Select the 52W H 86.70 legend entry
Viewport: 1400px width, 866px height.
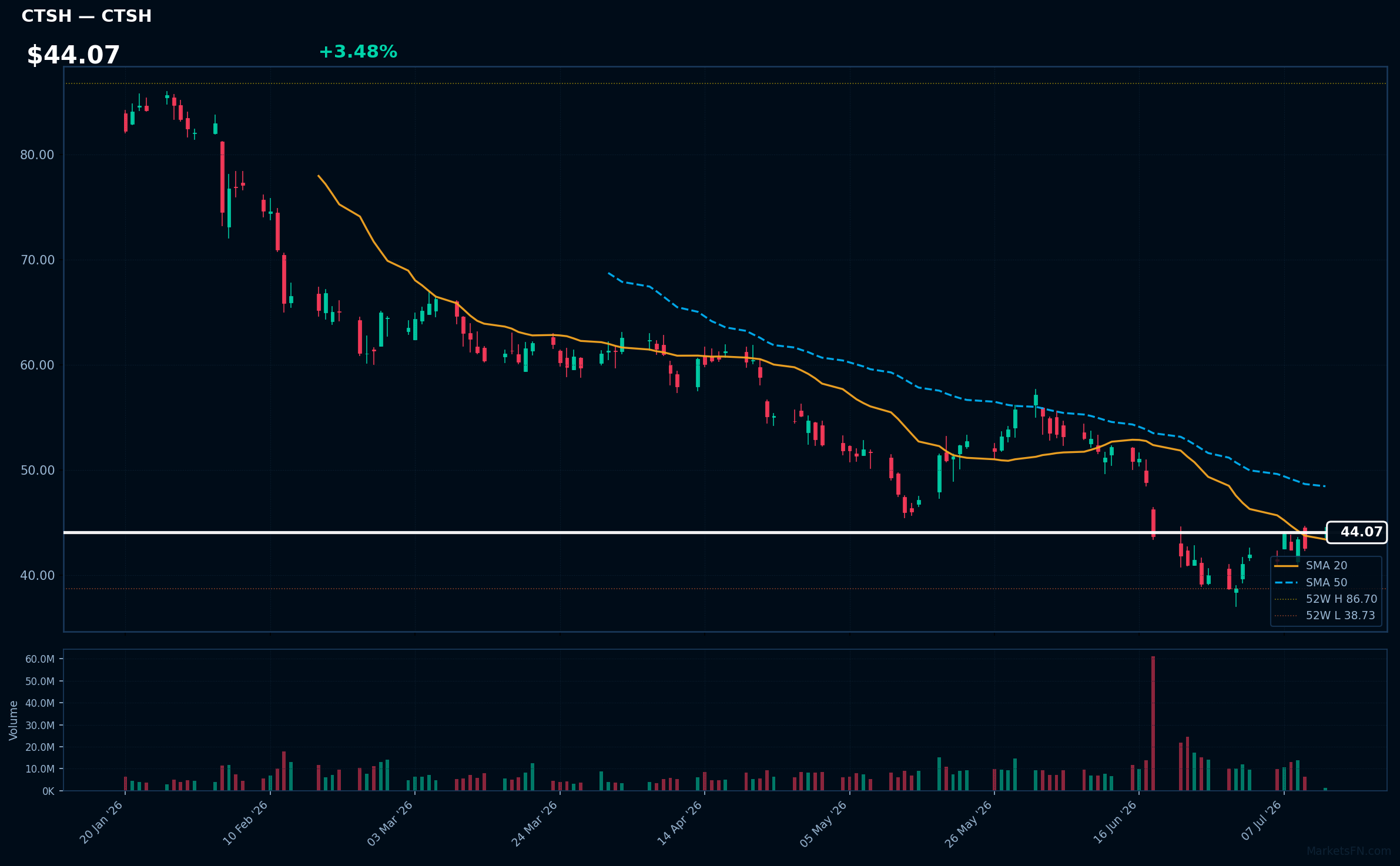coord(1326,599)
